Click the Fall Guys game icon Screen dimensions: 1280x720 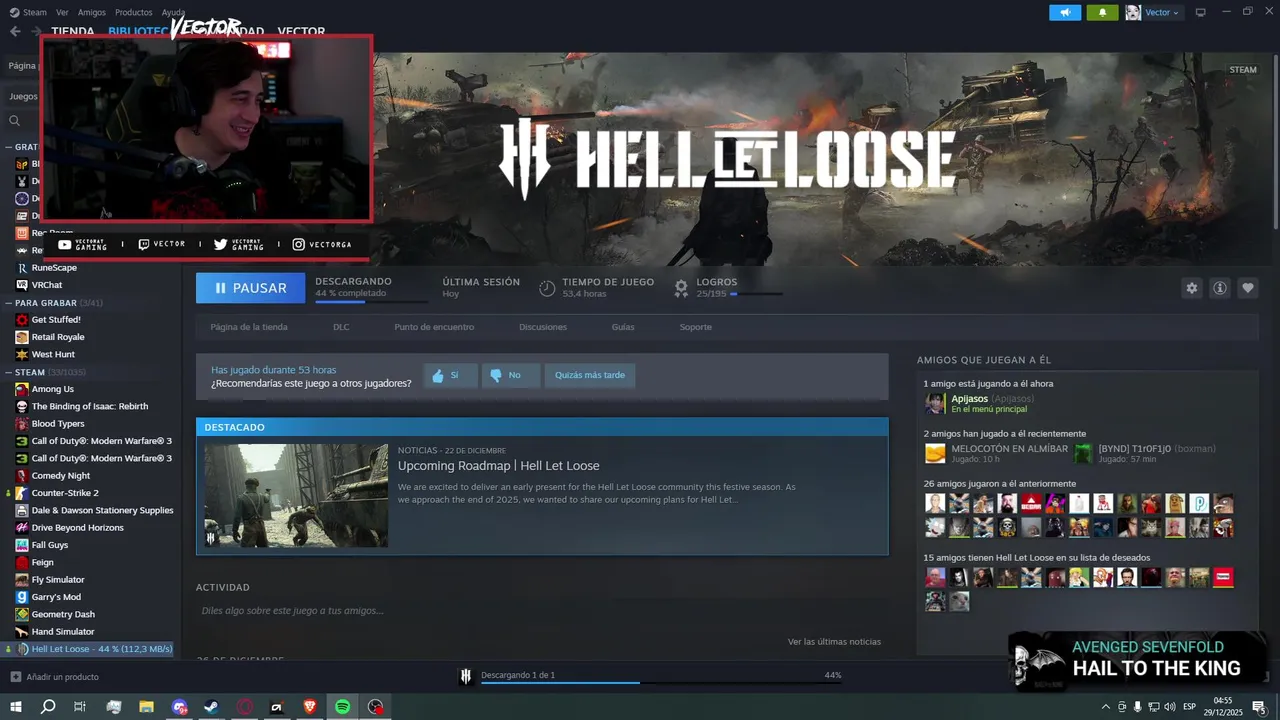[x=22, y=545]
